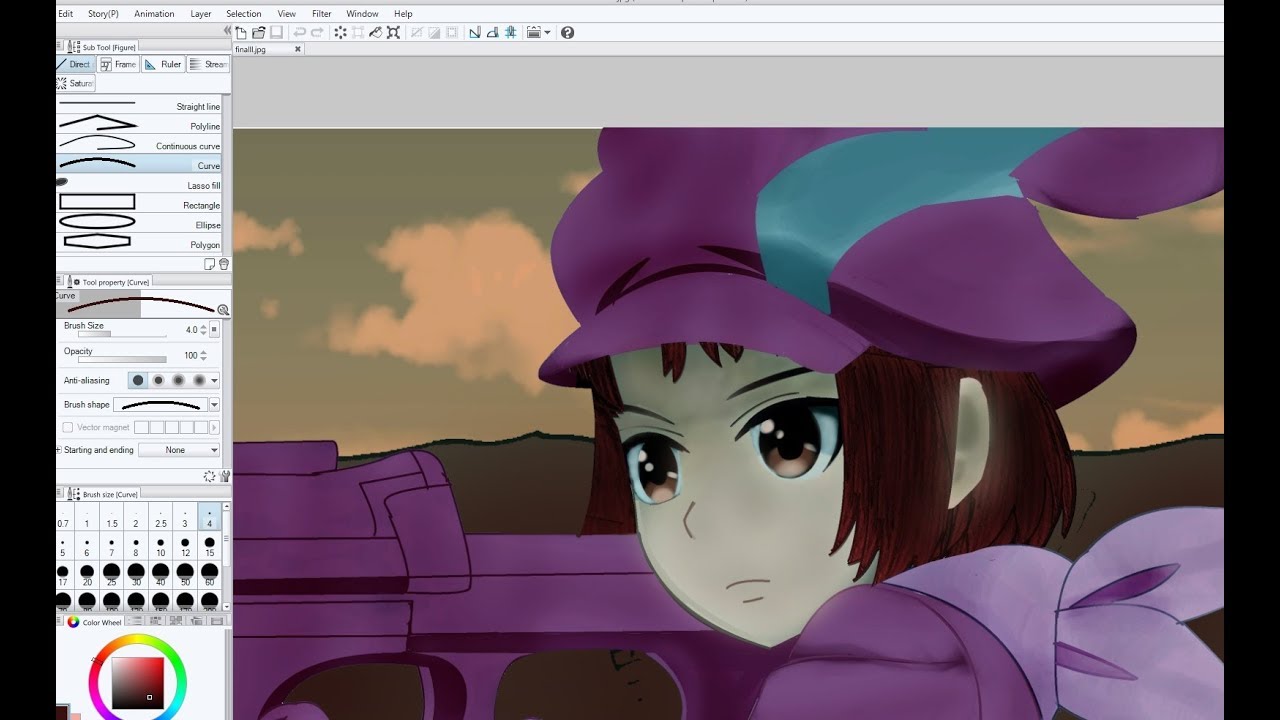
Task: Enable the Vector magnet checkbox
Action: 67,426
